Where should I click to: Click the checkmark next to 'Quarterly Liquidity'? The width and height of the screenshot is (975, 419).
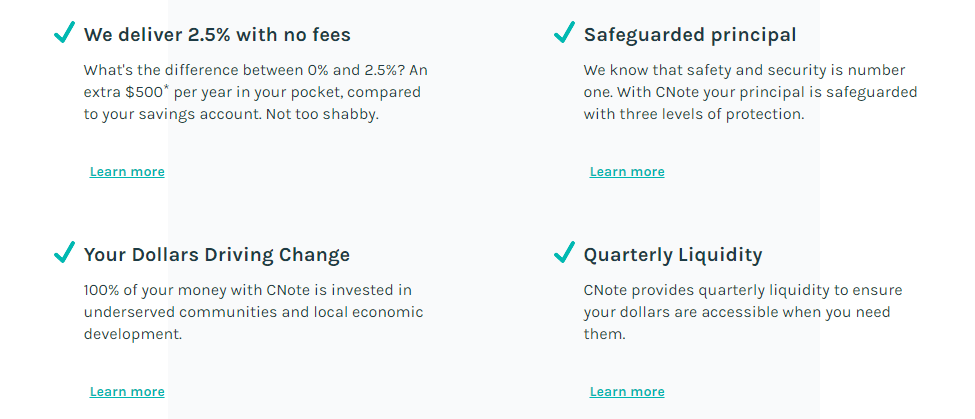click(x=564, y=252)
